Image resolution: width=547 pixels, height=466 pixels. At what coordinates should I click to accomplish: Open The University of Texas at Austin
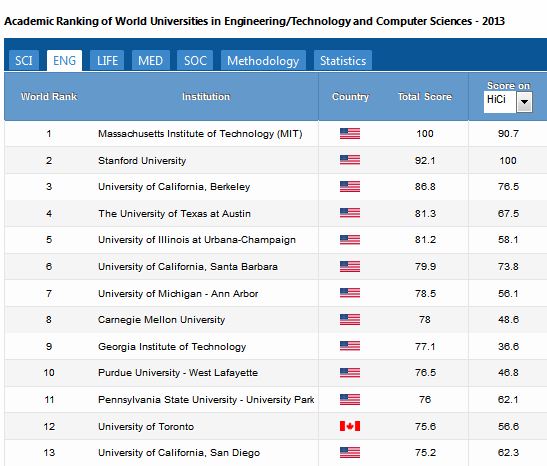(174, 213)
